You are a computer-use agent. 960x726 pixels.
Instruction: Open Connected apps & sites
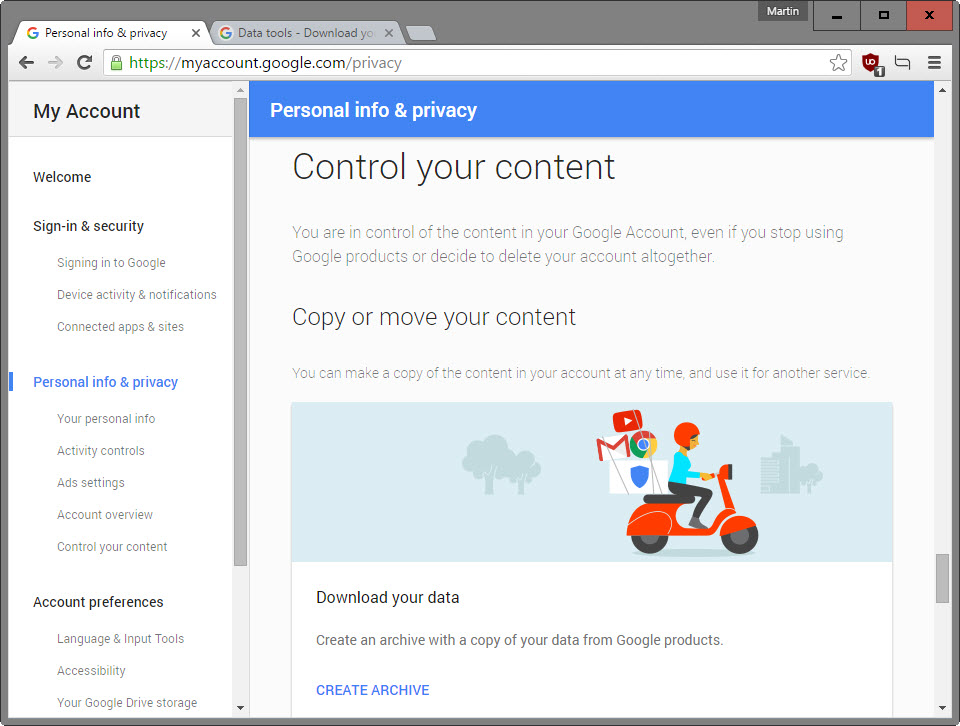[120, 327]
